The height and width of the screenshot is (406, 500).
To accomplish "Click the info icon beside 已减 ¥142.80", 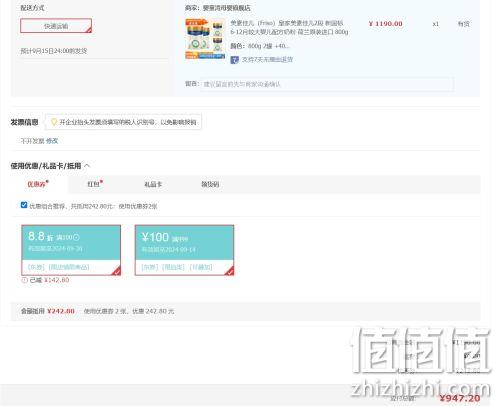I will [24, 280].
